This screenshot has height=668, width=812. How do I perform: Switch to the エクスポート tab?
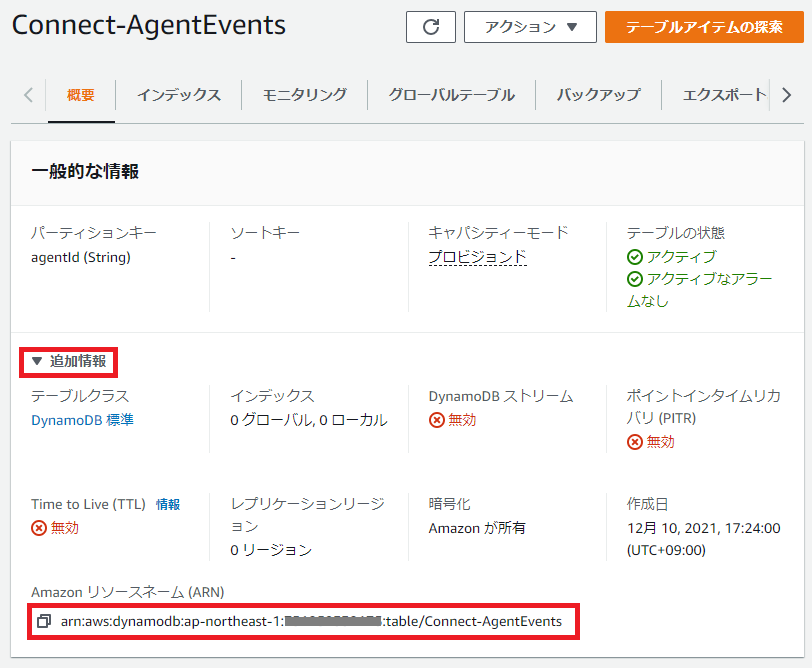[724, 95]
